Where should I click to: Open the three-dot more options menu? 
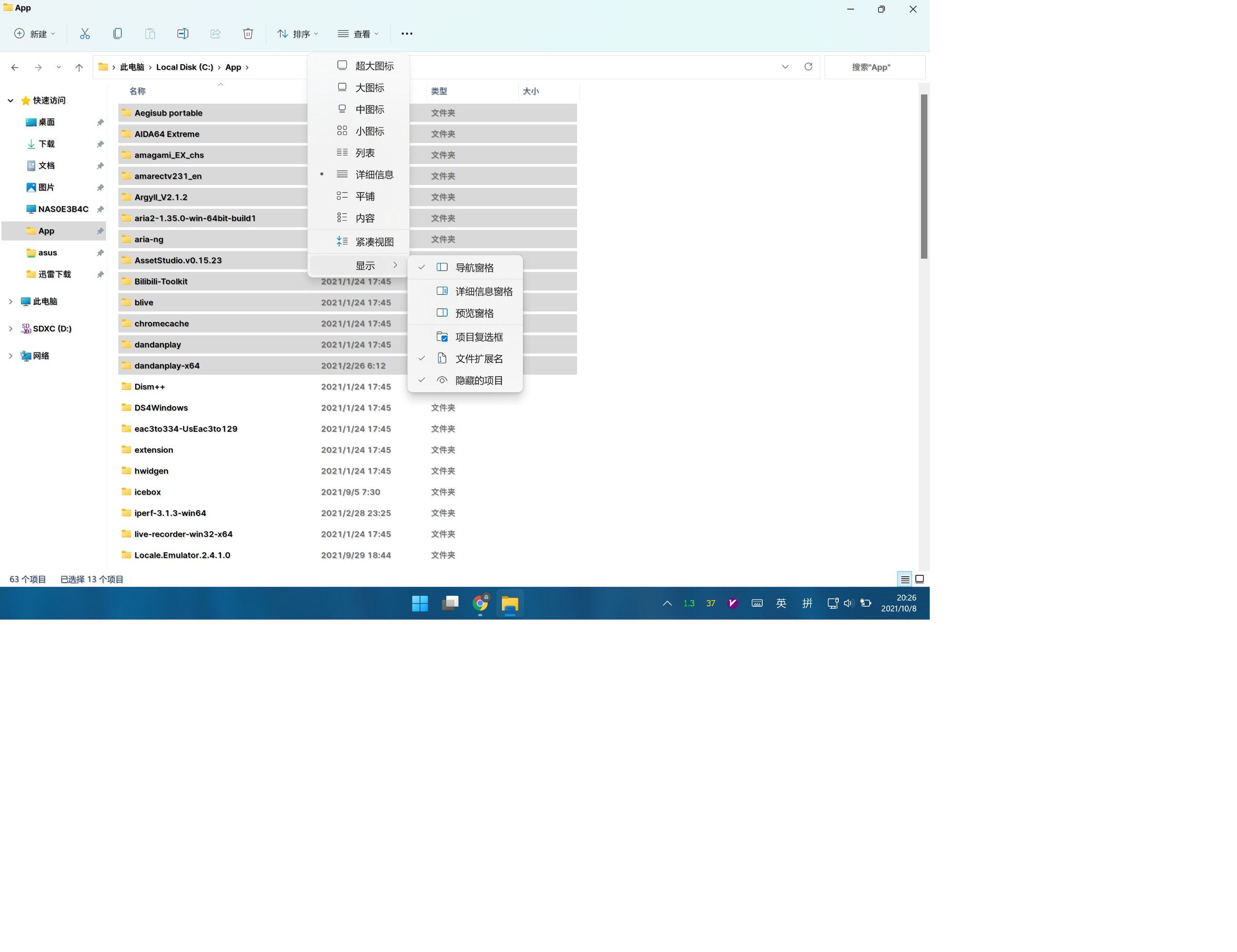click(407, 33)
